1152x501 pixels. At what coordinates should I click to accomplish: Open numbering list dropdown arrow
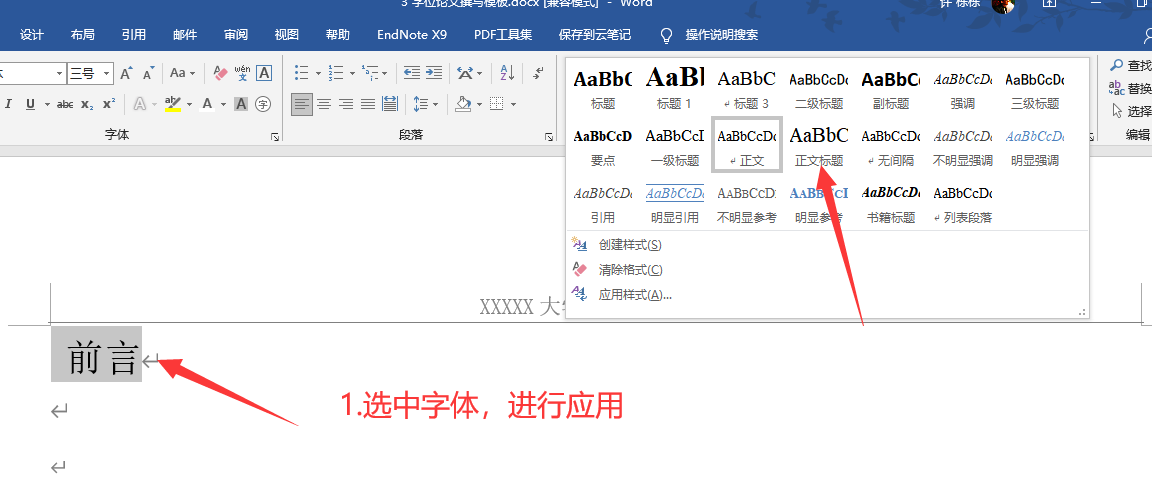pos(353,73)
